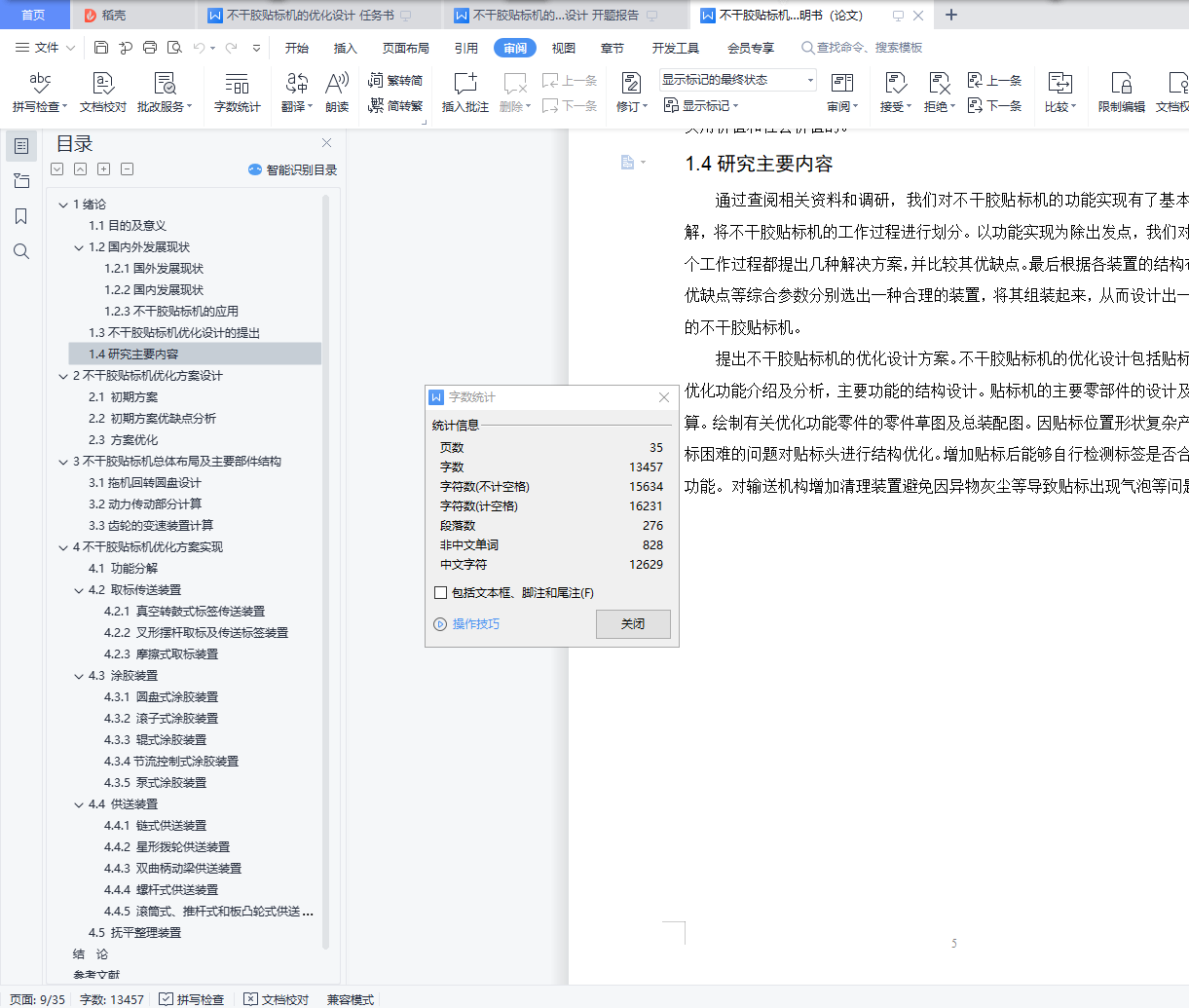
Task: Click the 目录 panel vertical scrollbar
Action: click(326, 573)
